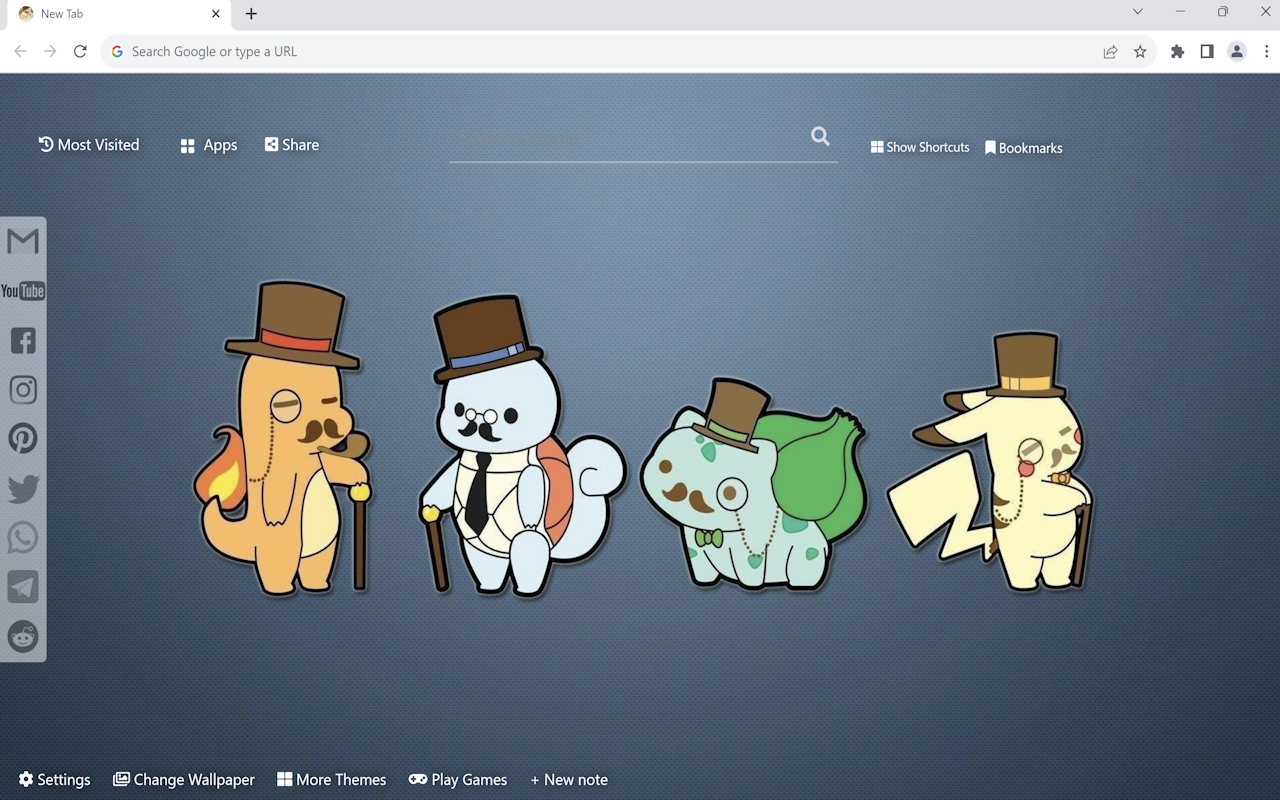Reload the current page

[80, 51]
